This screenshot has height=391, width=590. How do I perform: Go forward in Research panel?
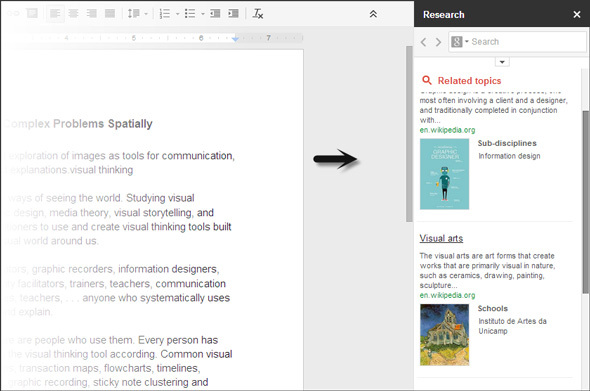click(438, 42)
